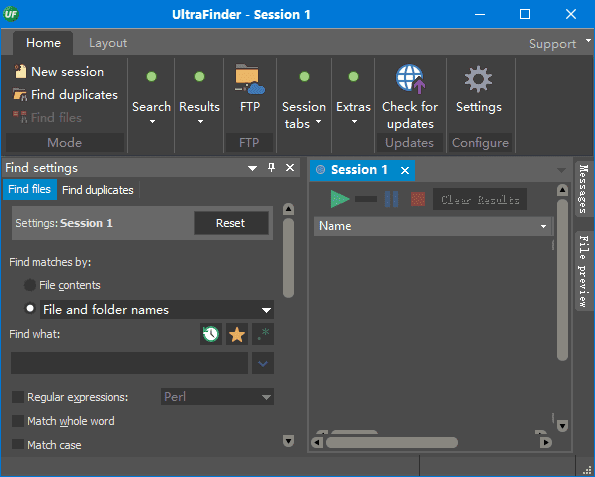This screenshot has height=477, width=595.
Task: Select the Find duplicates panel tab
Action: [x=98, y=190]
